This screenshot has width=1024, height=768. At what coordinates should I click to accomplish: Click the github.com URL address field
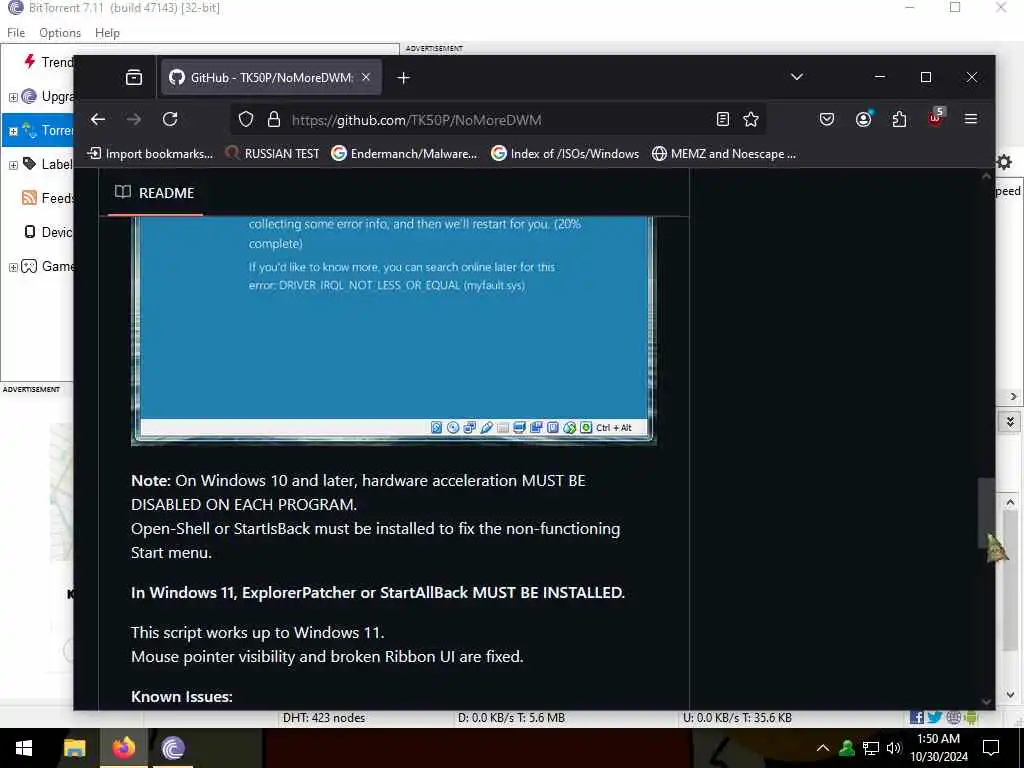click(496, 120)
